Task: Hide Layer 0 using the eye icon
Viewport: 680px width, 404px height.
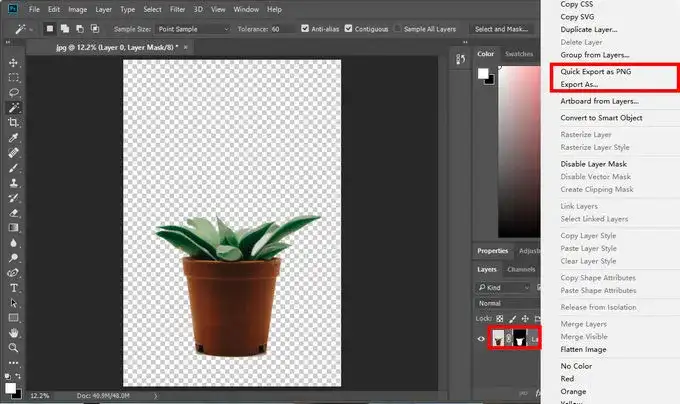Action: pos(482,340)
